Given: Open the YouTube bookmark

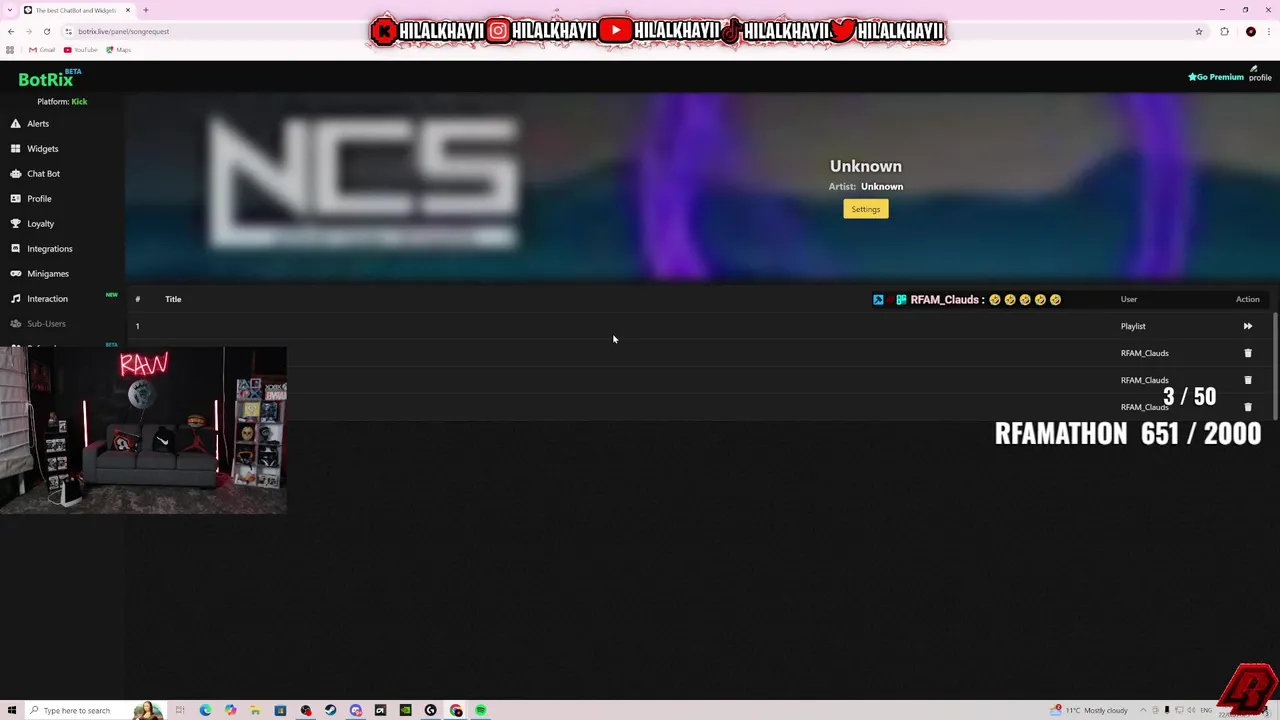Looking at the screenshot, I should coord(80,50).
